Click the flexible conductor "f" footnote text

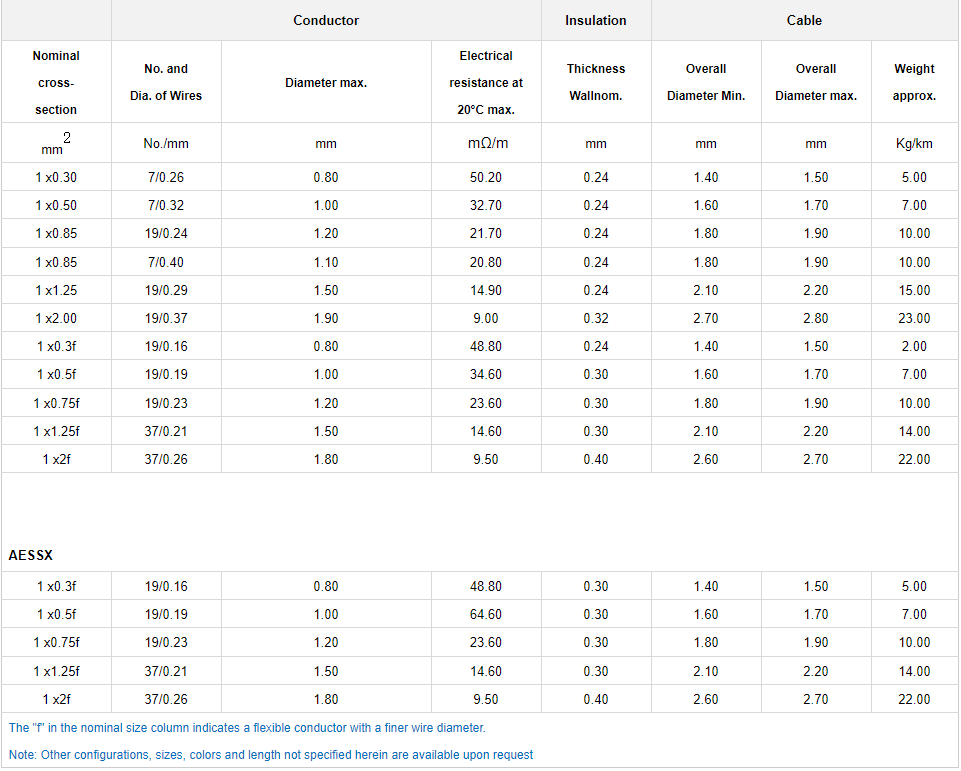click(247, 728)
